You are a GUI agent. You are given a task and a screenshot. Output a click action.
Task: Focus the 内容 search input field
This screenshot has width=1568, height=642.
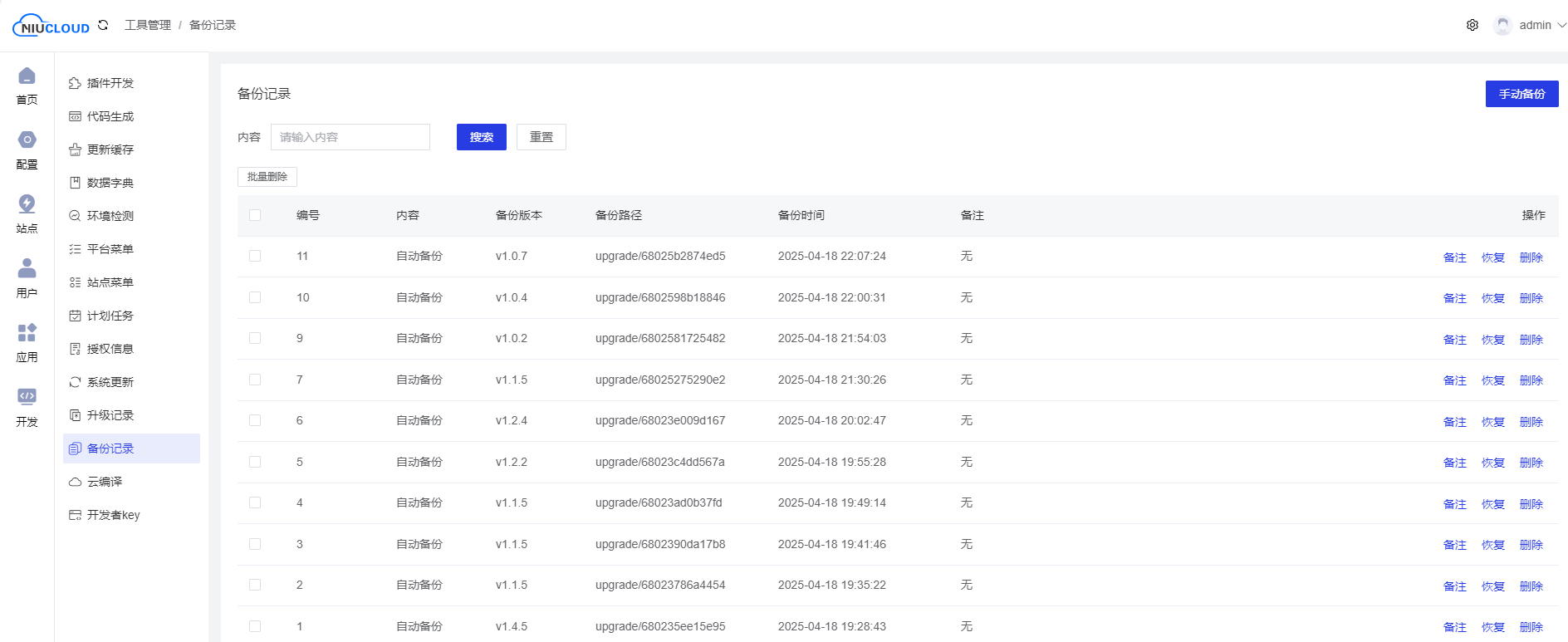point(350,137)
